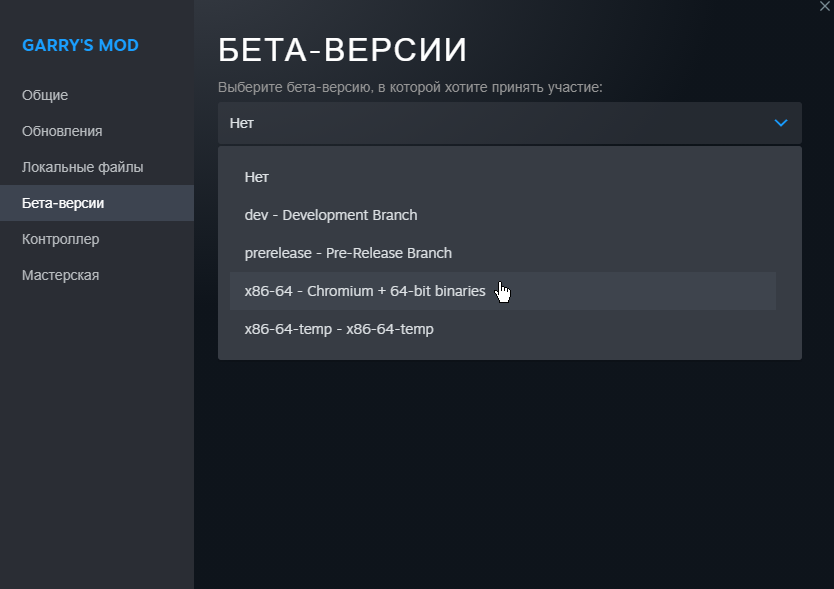Screen dimensions: 834x589
Task: Click the Нет text in the combo field
Action: [x=242, y=123]
